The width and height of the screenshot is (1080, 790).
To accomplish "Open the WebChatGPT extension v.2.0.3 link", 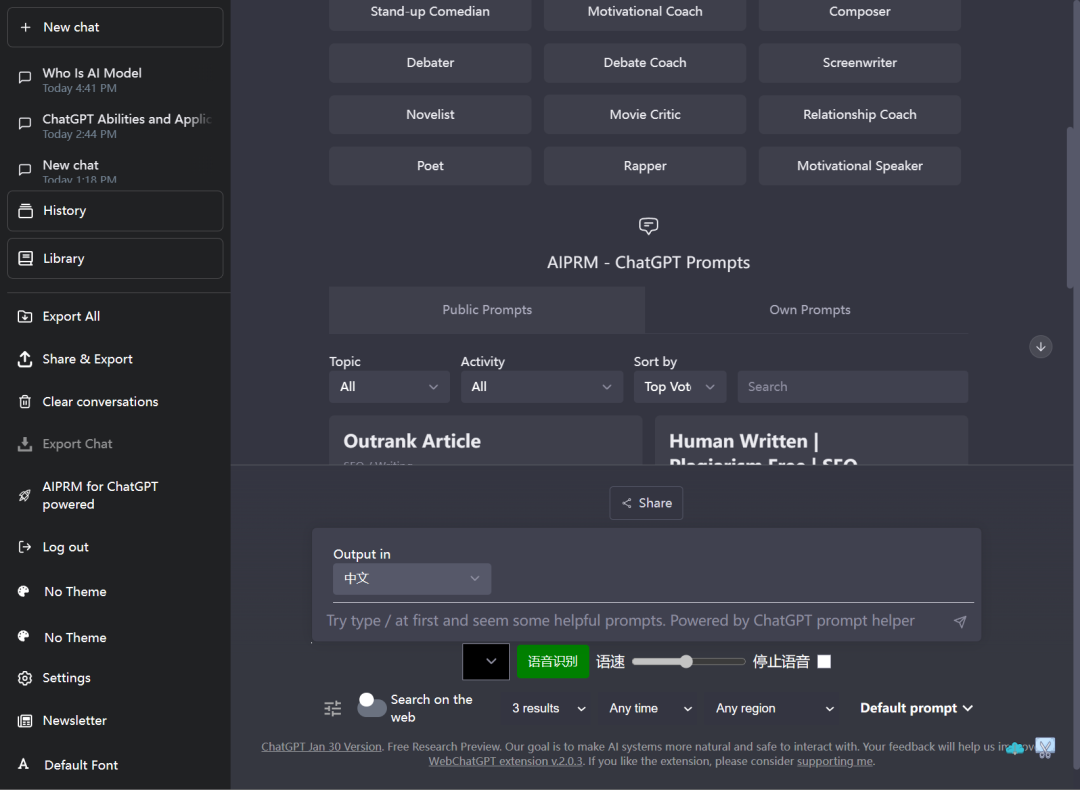I will click(x=506, y=761).
